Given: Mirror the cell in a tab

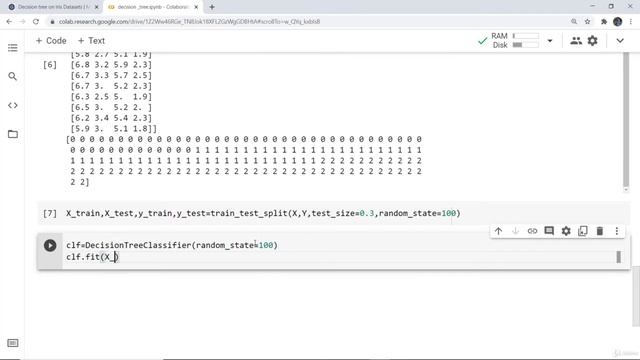Looking at the screenshot, I should tap(583, 231).
